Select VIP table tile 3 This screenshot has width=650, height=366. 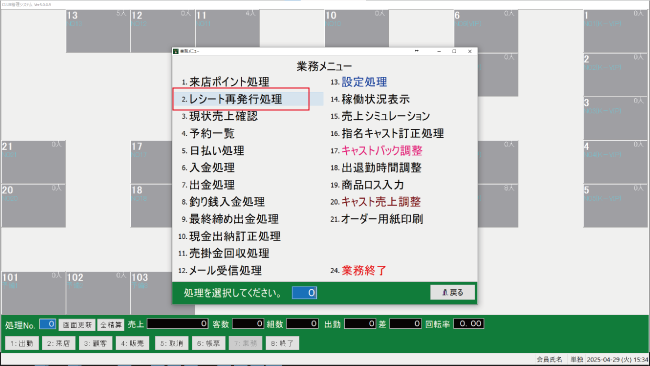[615, 119]
